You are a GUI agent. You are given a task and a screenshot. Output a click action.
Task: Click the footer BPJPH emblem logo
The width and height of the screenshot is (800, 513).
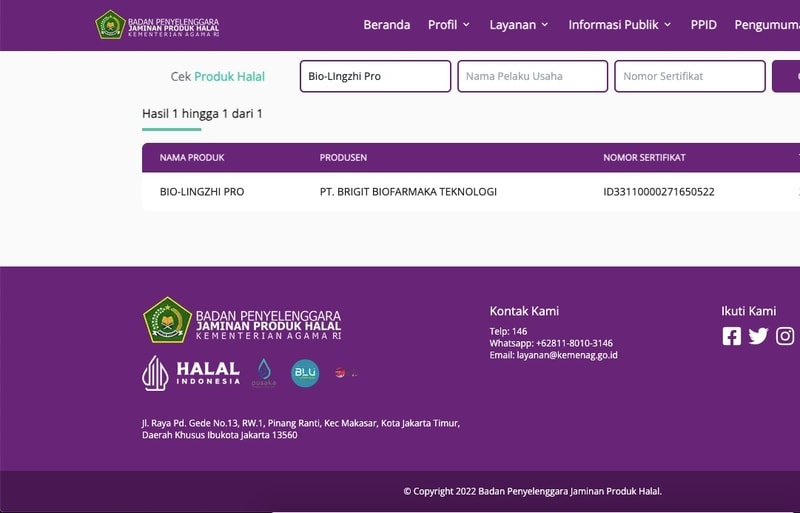(x=167, y=320)
